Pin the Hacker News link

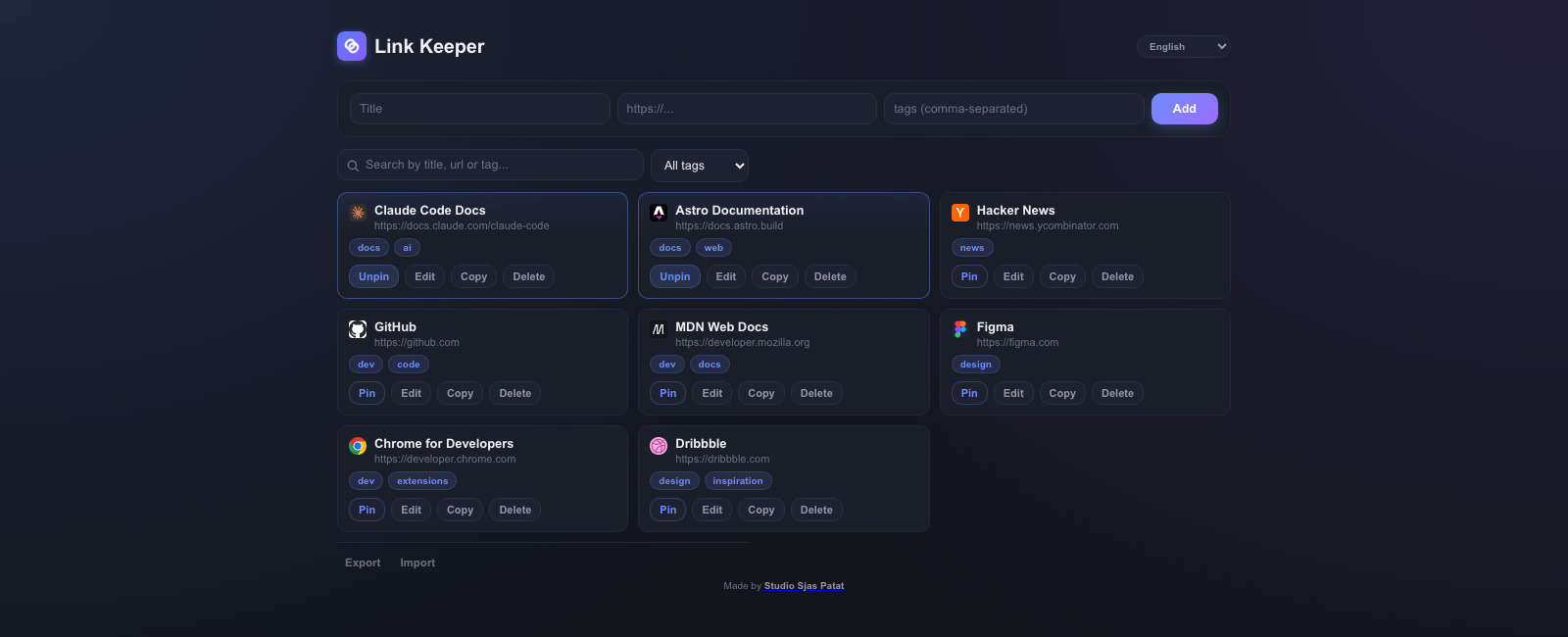(969, 276)
